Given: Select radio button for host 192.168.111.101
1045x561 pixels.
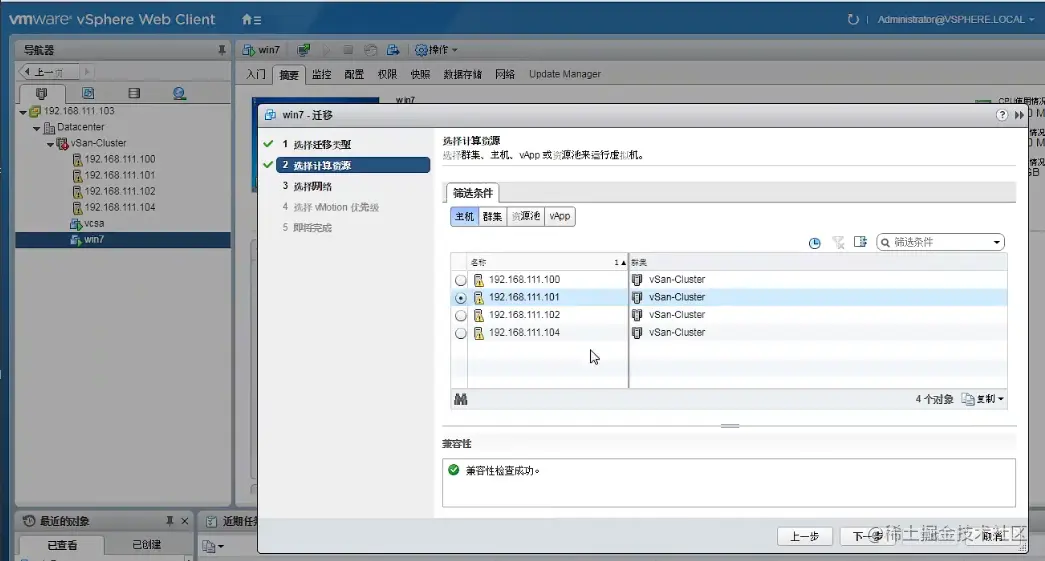Looking at the screenshot, I should 461,298.
